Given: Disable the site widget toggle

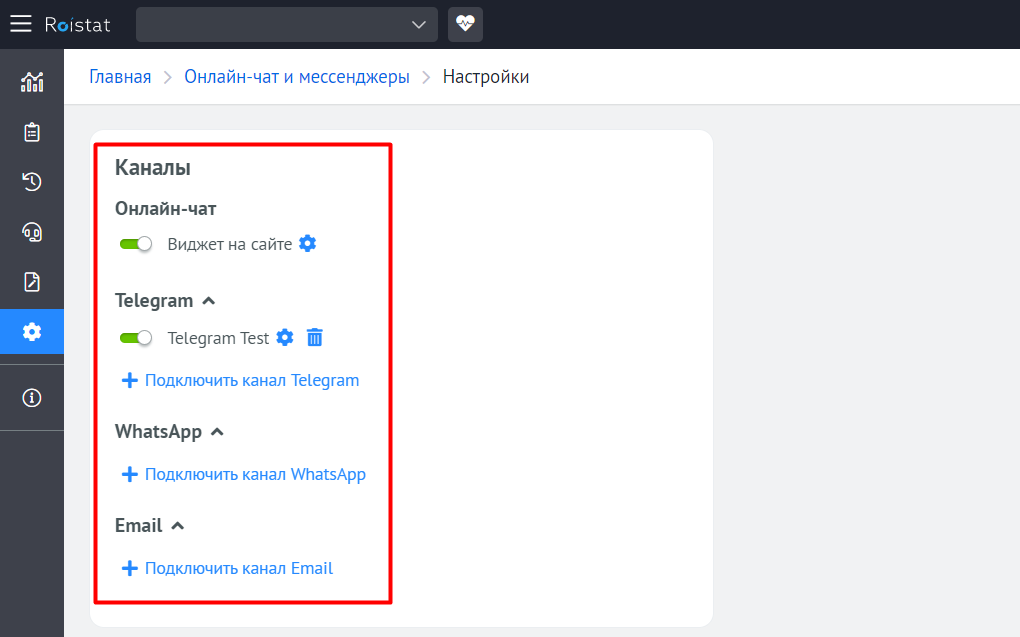Looking at the screenshot, I should point(135,244).
